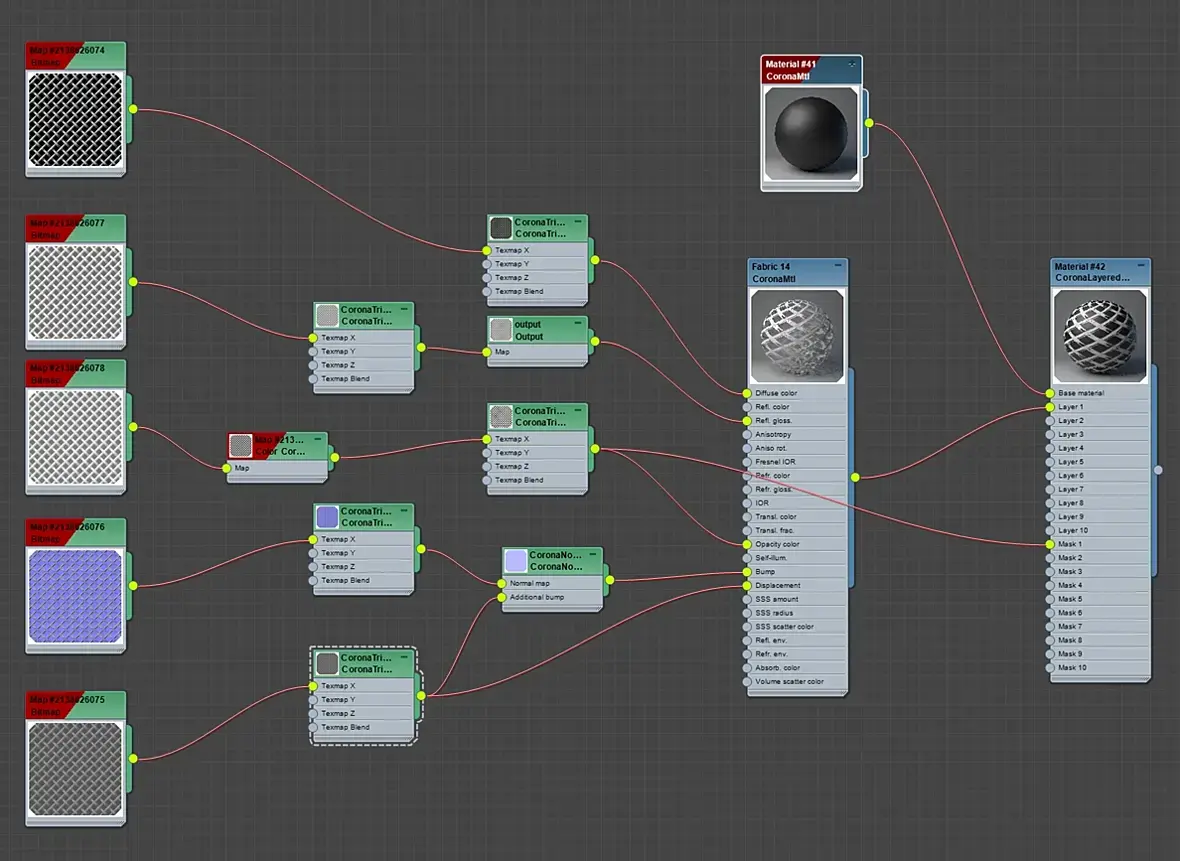Select the purple Map #2138826076 normal bitmap
Screen dimensions: 1180x861
[75, 595]
